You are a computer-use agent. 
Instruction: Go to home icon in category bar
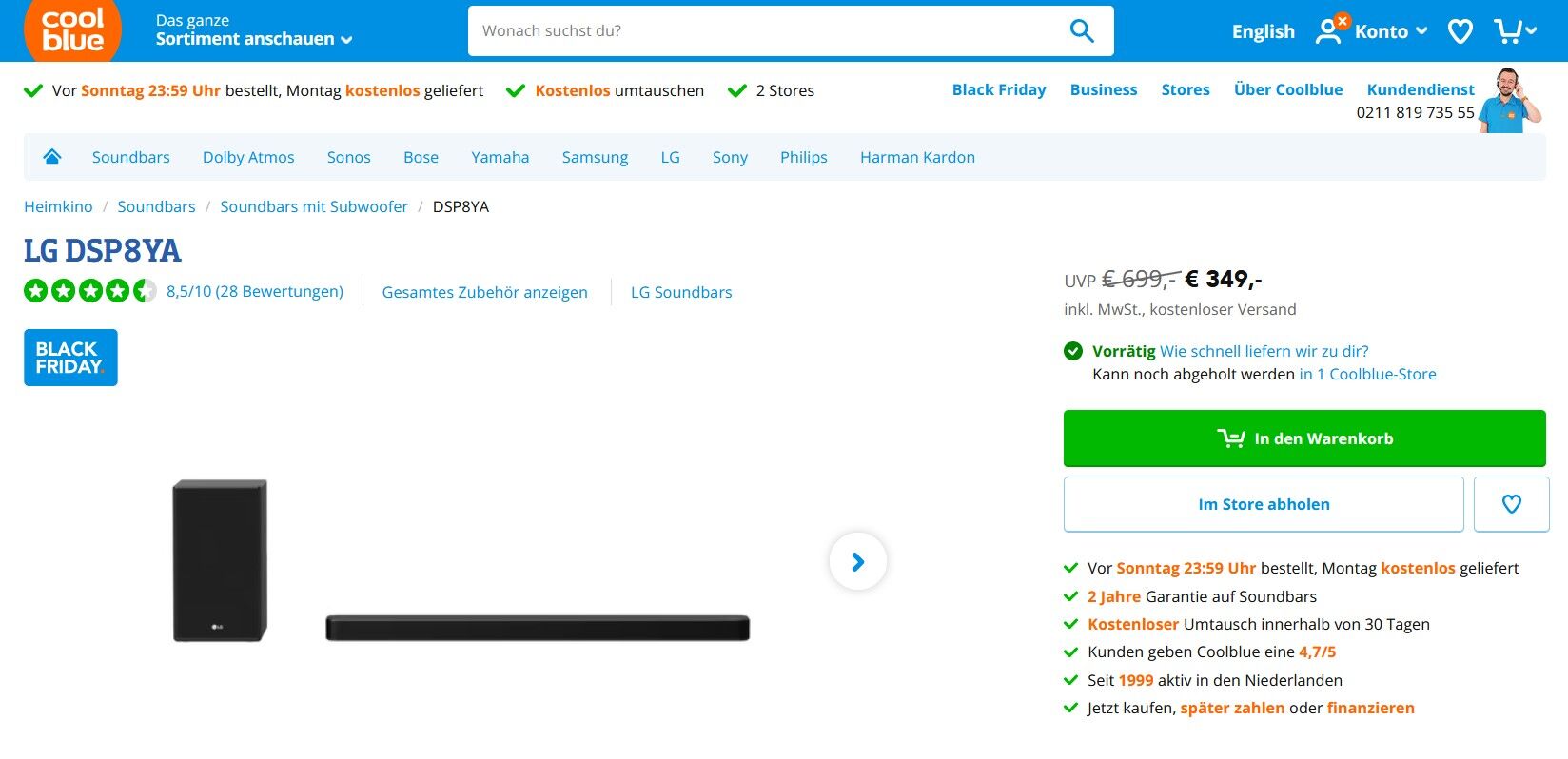tap(52, 157)
